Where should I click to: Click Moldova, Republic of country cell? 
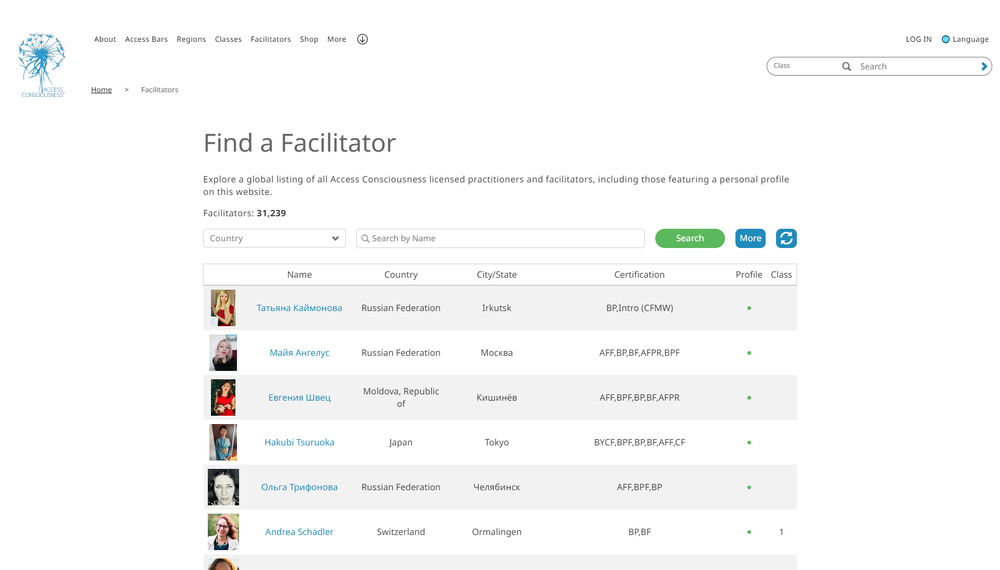pyautogui.click(x=401, y=397)
